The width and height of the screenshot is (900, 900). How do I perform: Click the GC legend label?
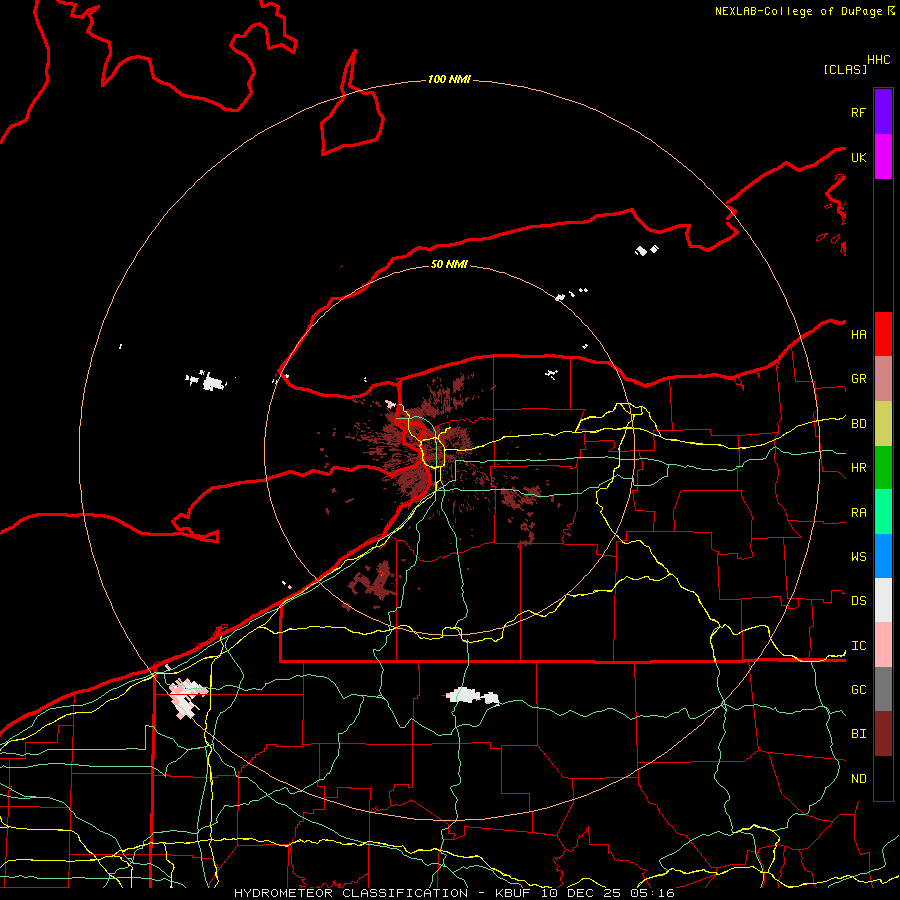click(x=858, y=690)
